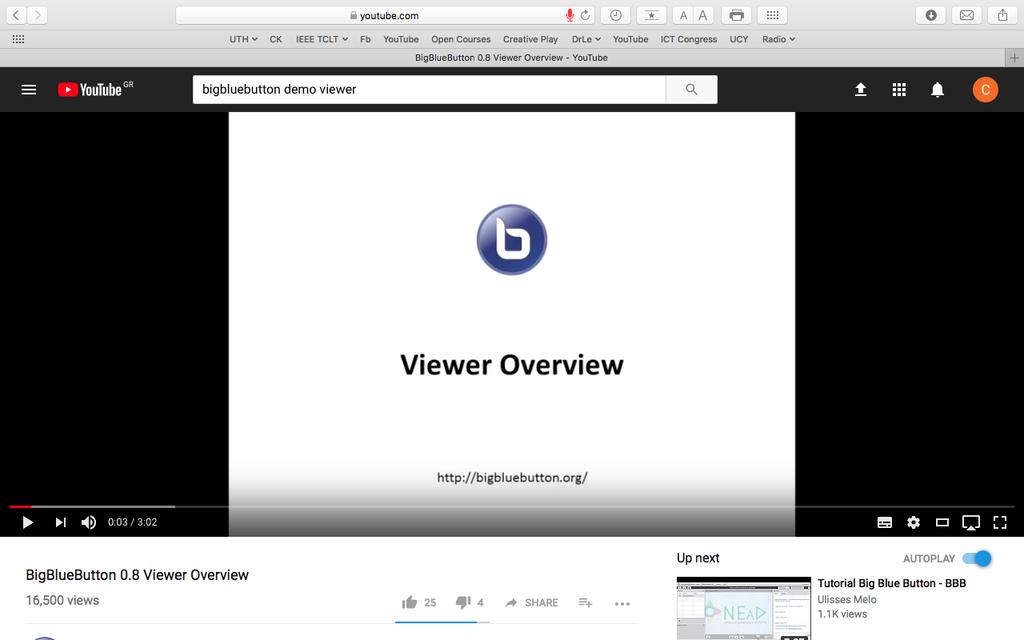Go back to the previous page in Safari

(x=16, y=15)
